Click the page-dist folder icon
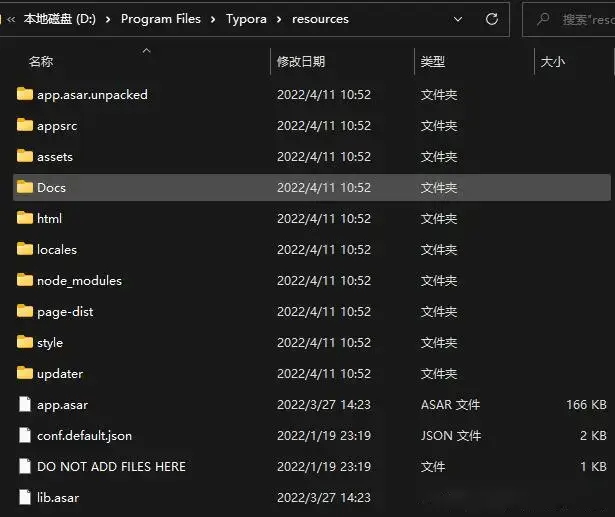This screenshot has width=615, height=517. coord(25,311)
